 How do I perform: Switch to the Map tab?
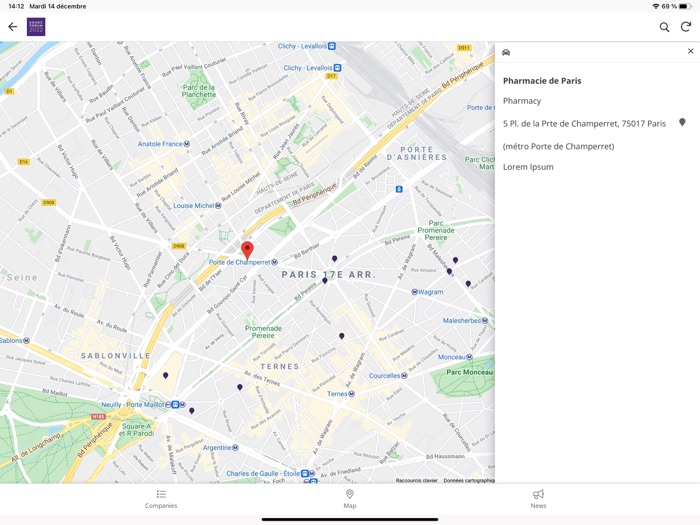click(x=350, y=499)
